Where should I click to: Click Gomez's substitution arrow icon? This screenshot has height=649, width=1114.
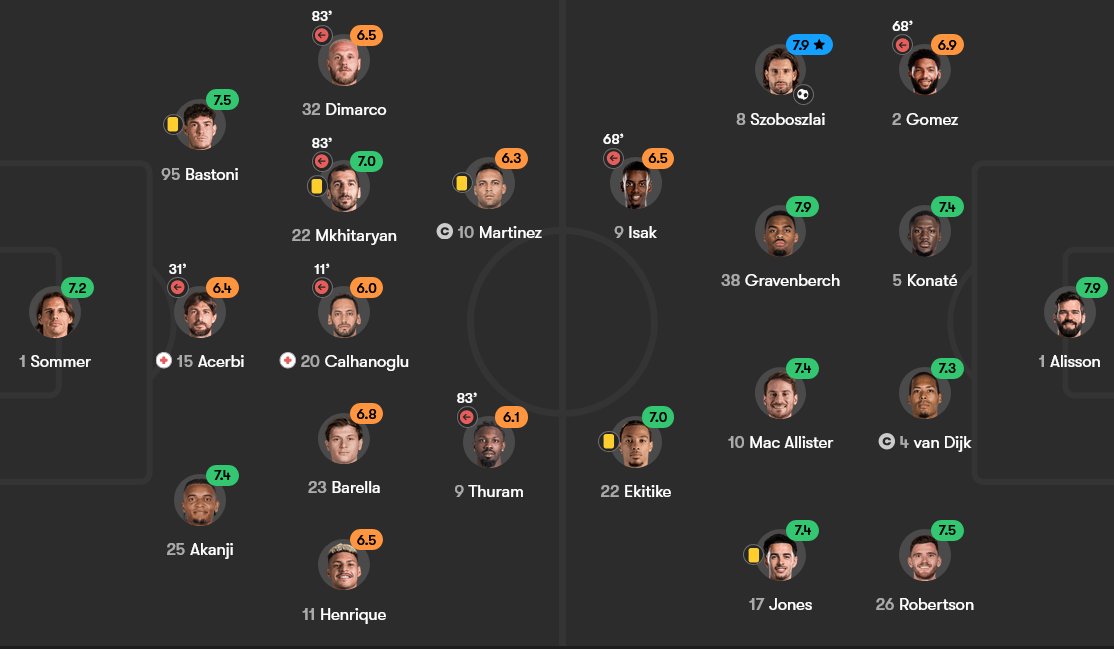902,45
